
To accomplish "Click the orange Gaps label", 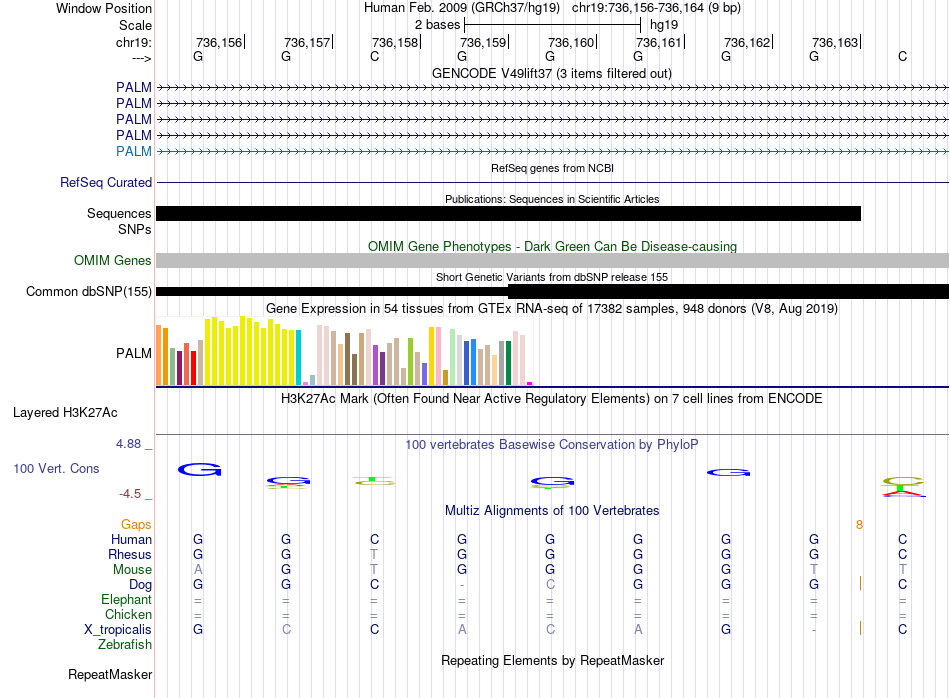I will [x=136, y=525].
